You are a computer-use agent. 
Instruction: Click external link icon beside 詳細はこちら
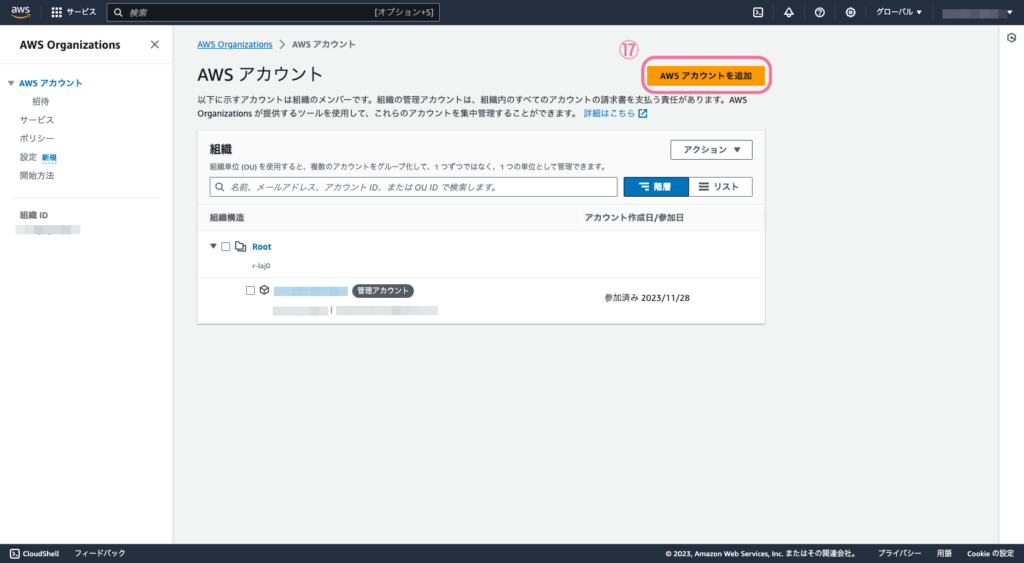[643, 114]
